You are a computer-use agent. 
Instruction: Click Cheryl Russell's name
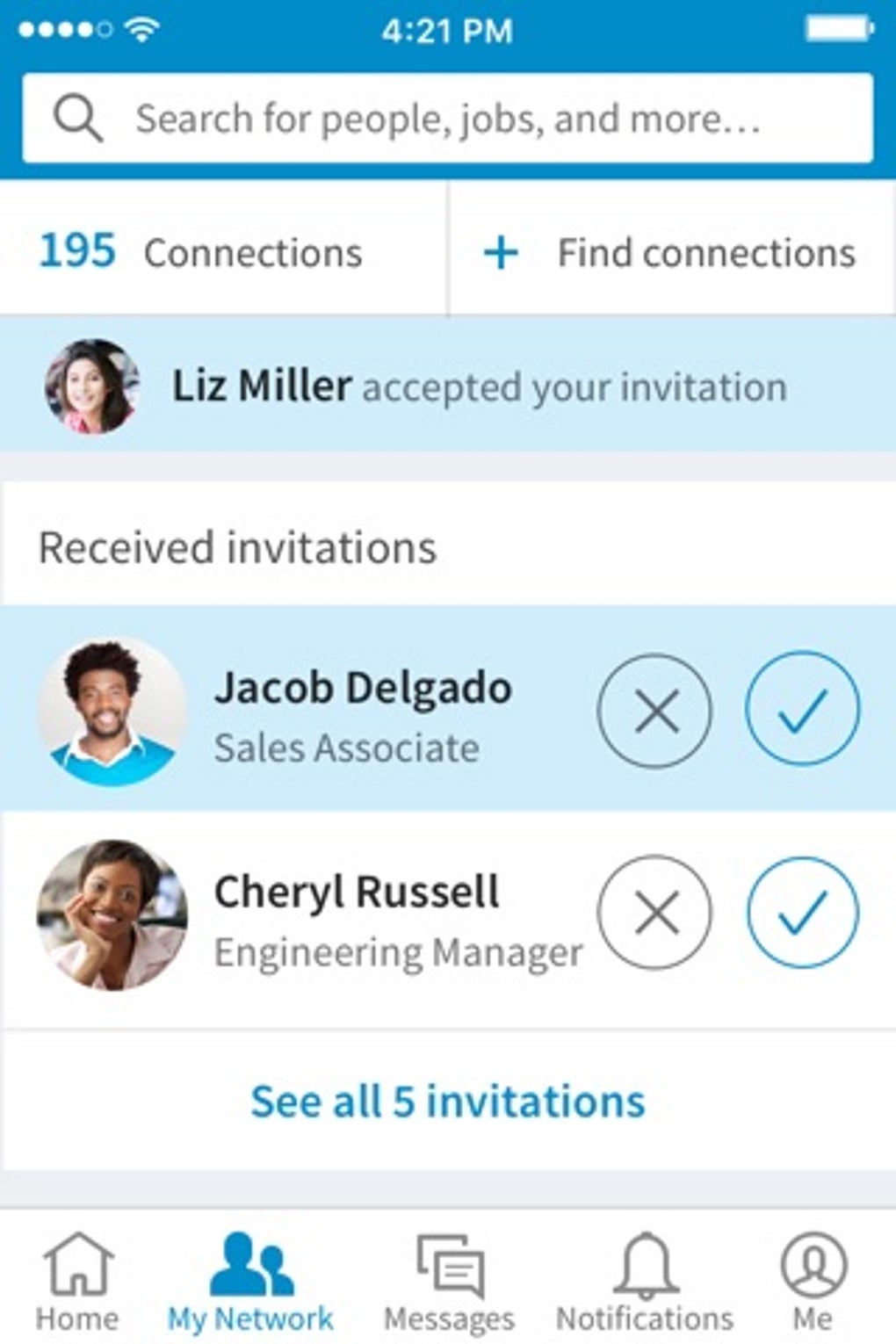357,892
